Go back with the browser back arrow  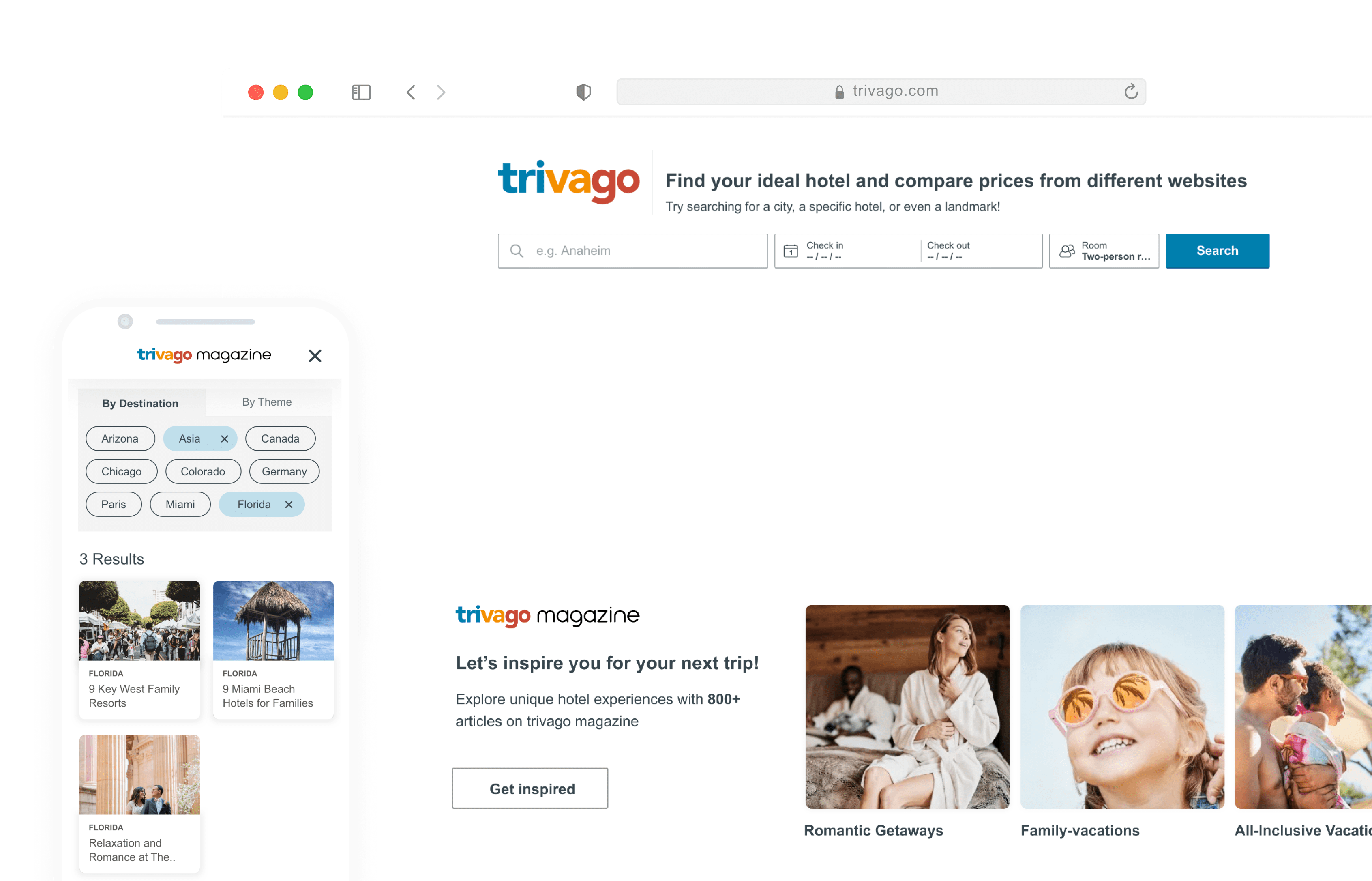(410, 92)
